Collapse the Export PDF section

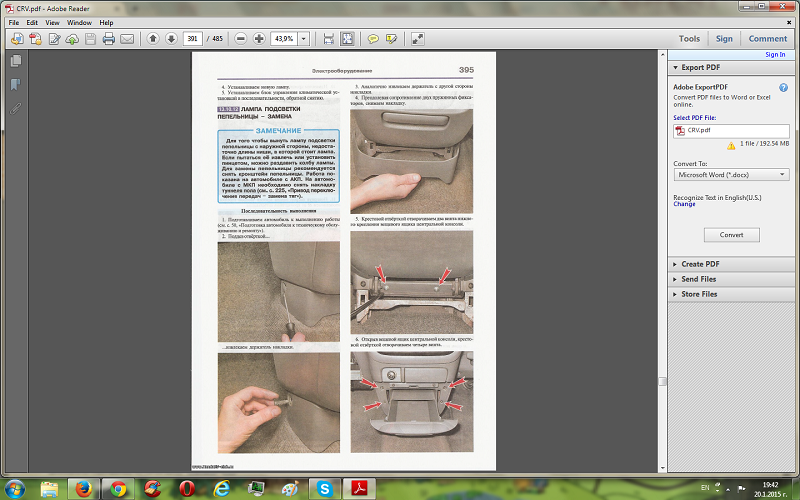click(676, 67)
